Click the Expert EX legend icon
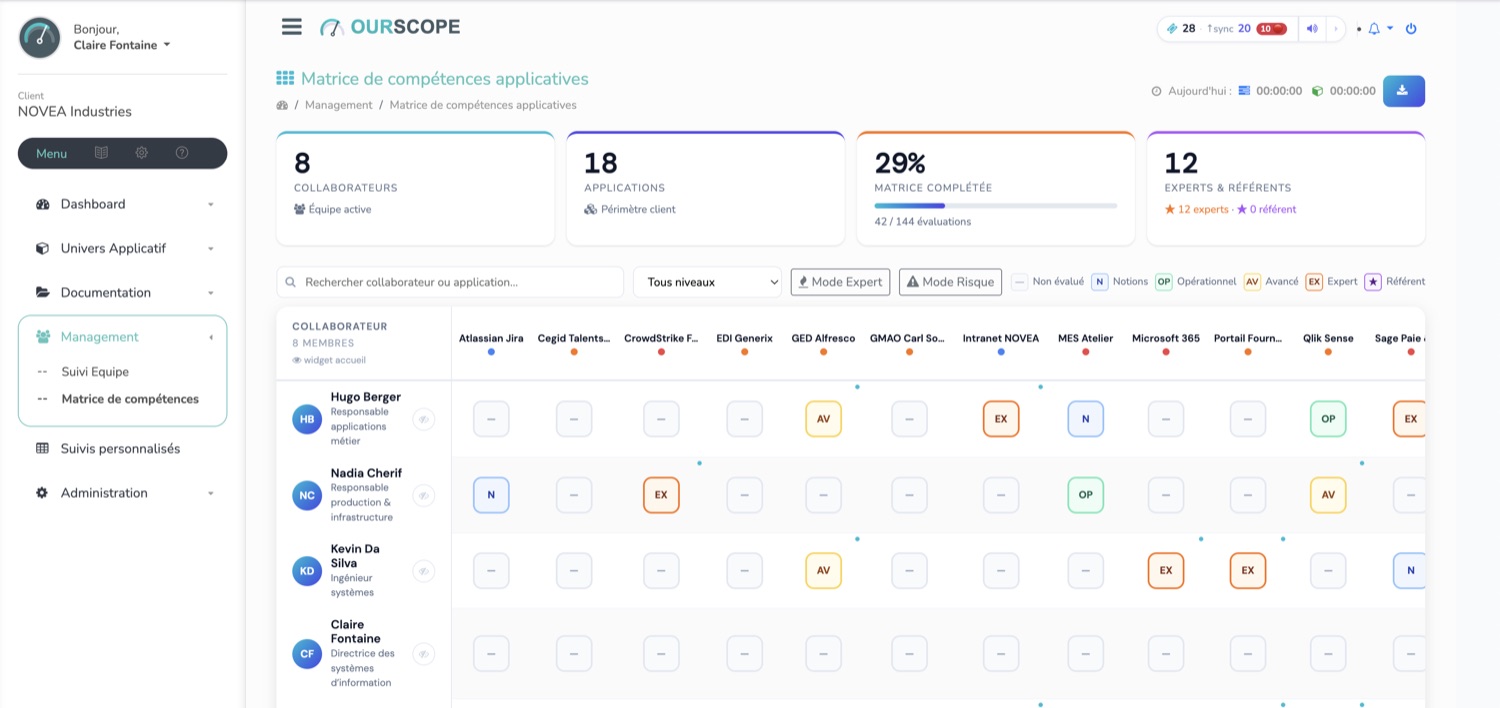 [x=1314, y=282]
